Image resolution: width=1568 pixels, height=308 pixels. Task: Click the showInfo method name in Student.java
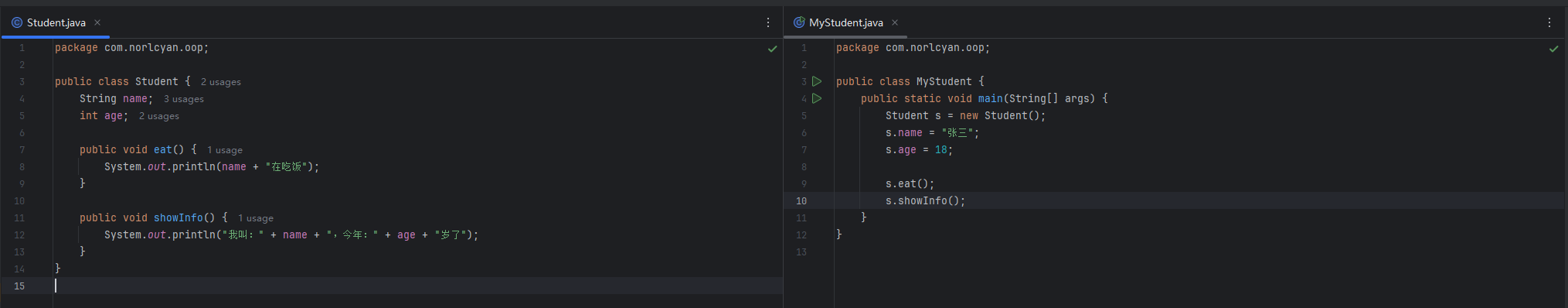(178, 217)
